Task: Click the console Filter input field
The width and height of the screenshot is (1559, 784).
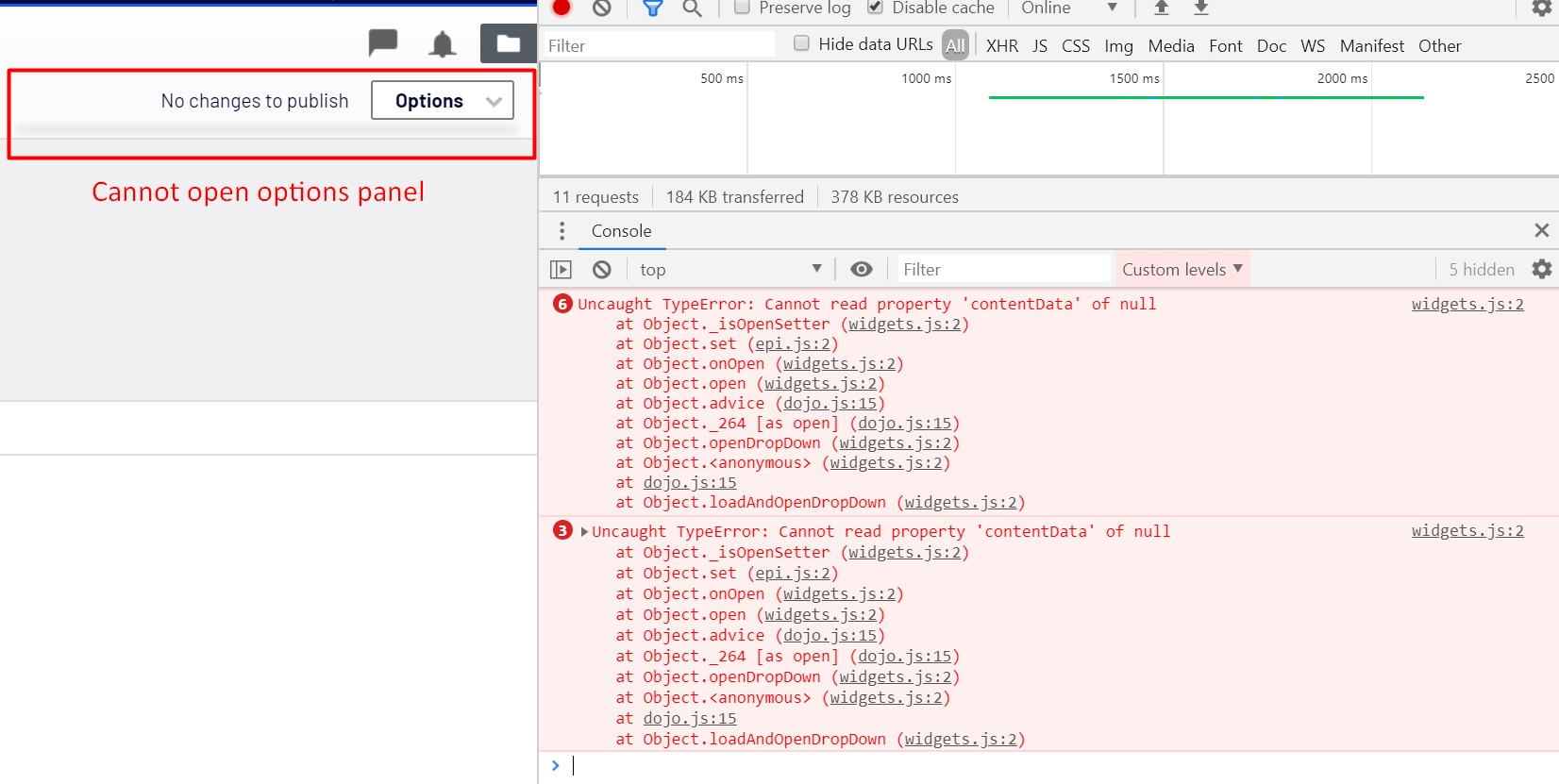Action: tap(1000, 270)
